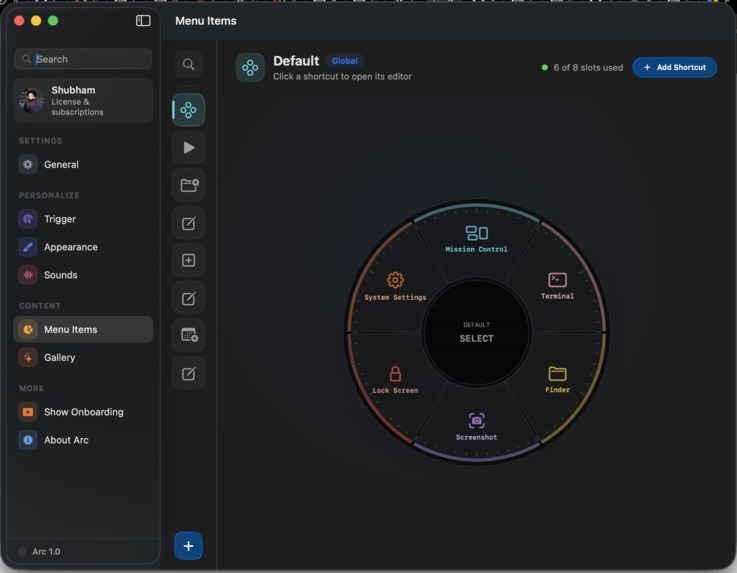This screenshot has width=737, height=573.
Task: Select the Menu Items section
Action: tap(83, 330)
